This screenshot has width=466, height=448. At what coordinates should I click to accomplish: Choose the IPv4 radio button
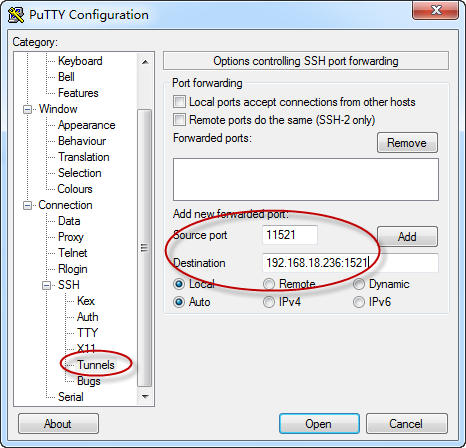click(x=269, y=302)
